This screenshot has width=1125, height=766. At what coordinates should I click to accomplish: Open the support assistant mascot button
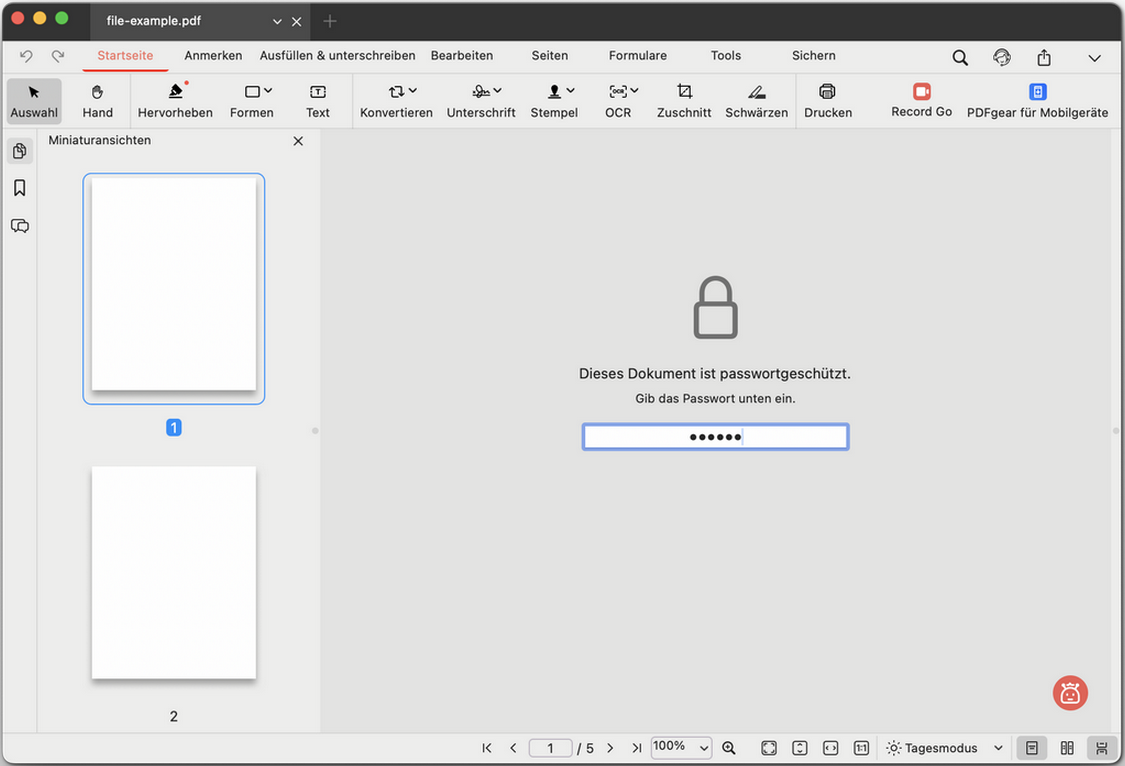(1070, 693)
